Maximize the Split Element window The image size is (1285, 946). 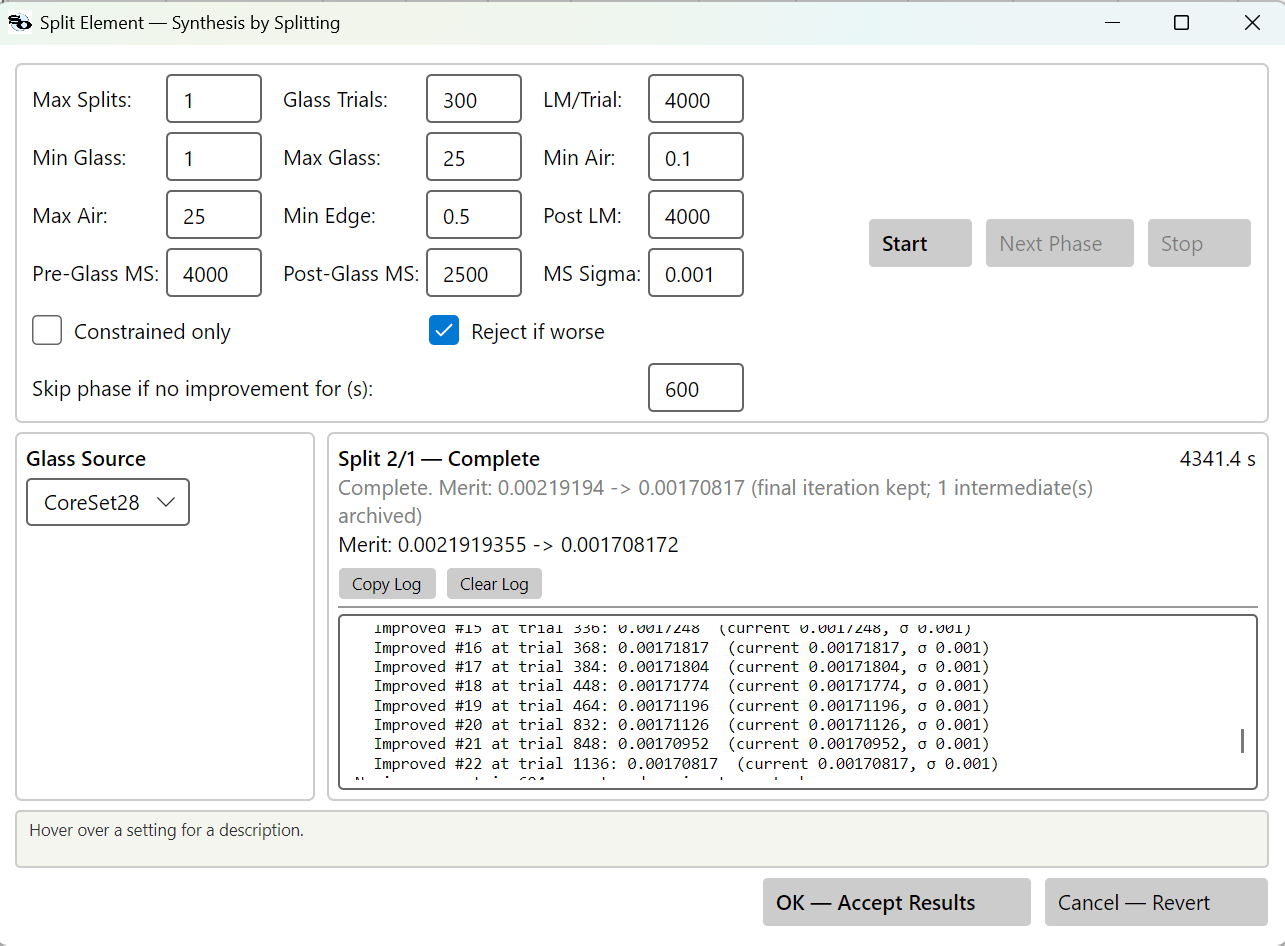[x=1181, y=22]
